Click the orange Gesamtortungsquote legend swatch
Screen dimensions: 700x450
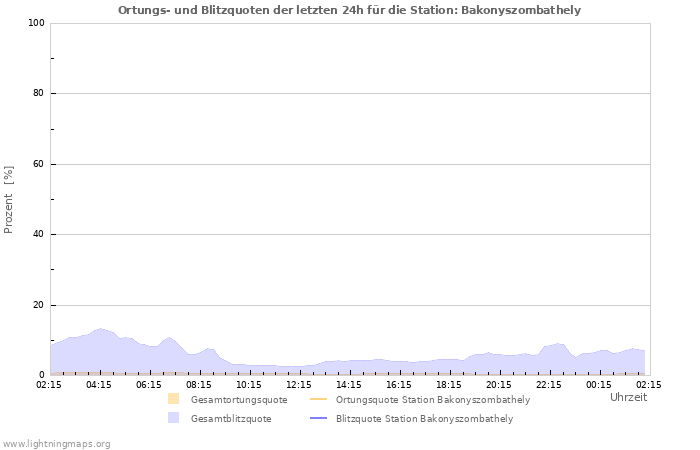coord(174,399)
